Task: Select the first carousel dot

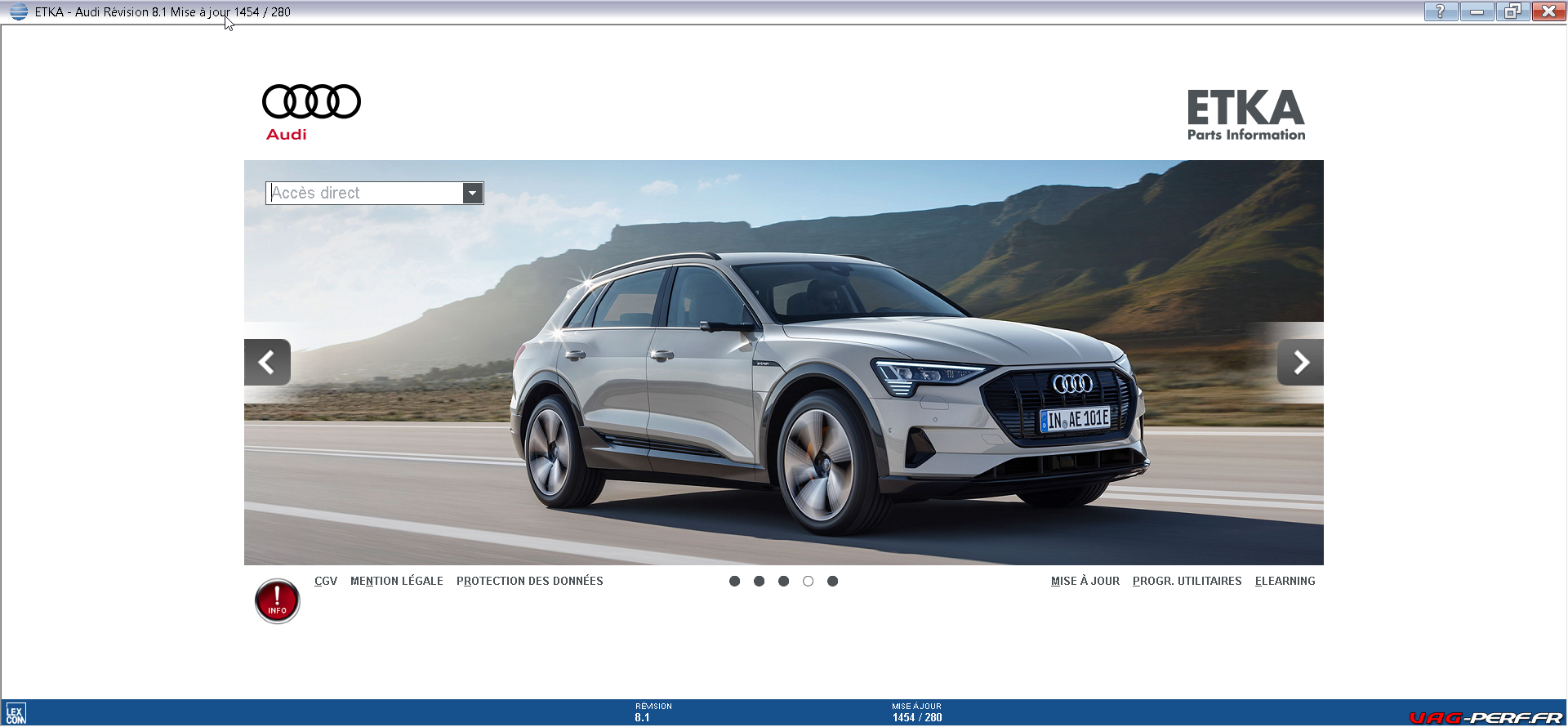Action: [x=734, y=582]
